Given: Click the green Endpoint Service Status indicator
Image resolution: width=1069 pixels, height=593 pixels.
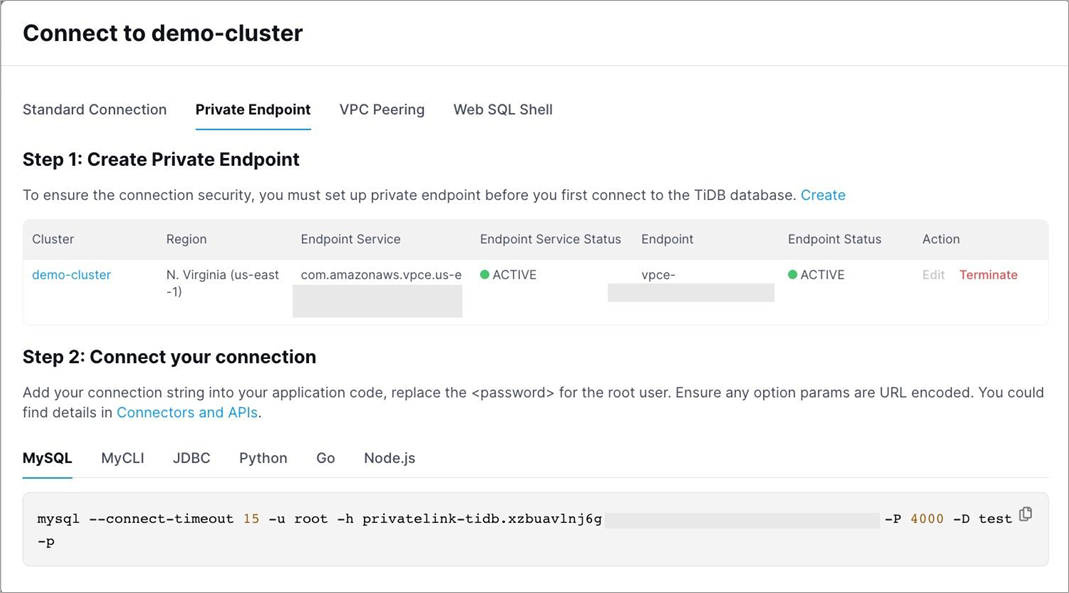Looking at the screenshot, I should (x=485, y=275).
